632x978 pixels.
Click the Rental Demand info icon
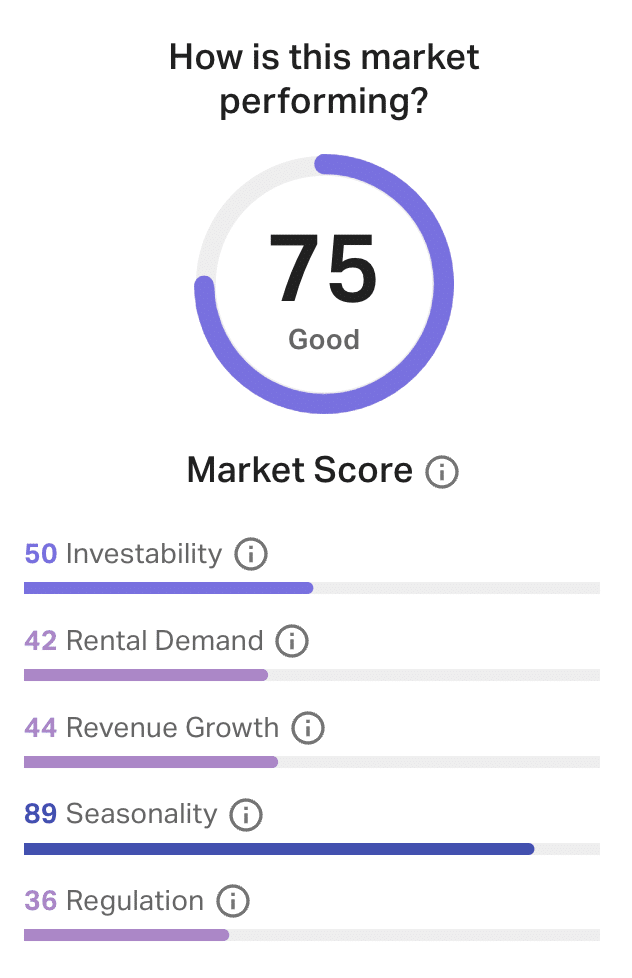(292, 641)
